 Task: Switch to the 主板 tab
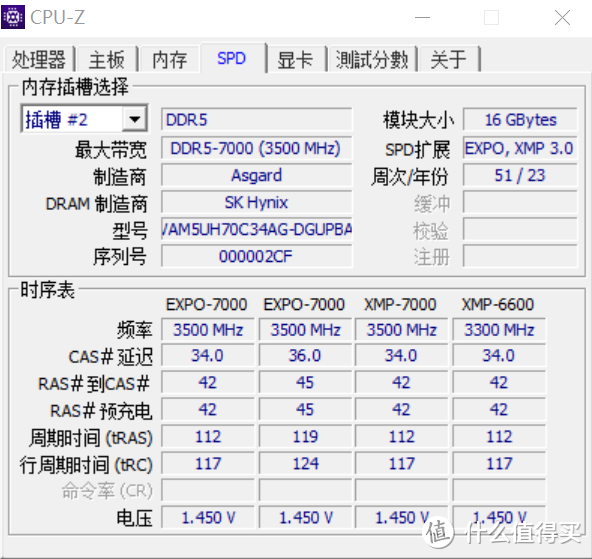pos(107,59)
